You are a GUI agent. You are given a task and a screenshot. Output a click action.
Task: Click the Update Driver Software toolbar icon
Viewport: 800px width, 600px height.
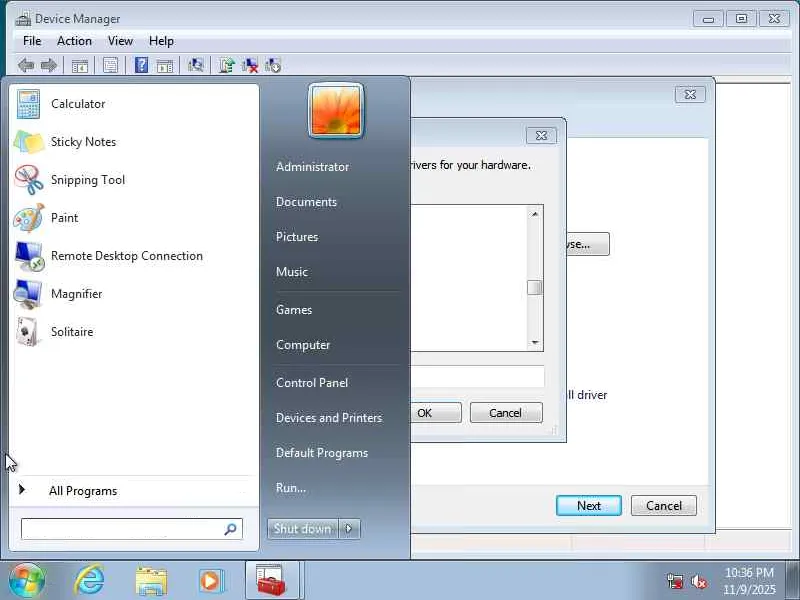(227, 65)
